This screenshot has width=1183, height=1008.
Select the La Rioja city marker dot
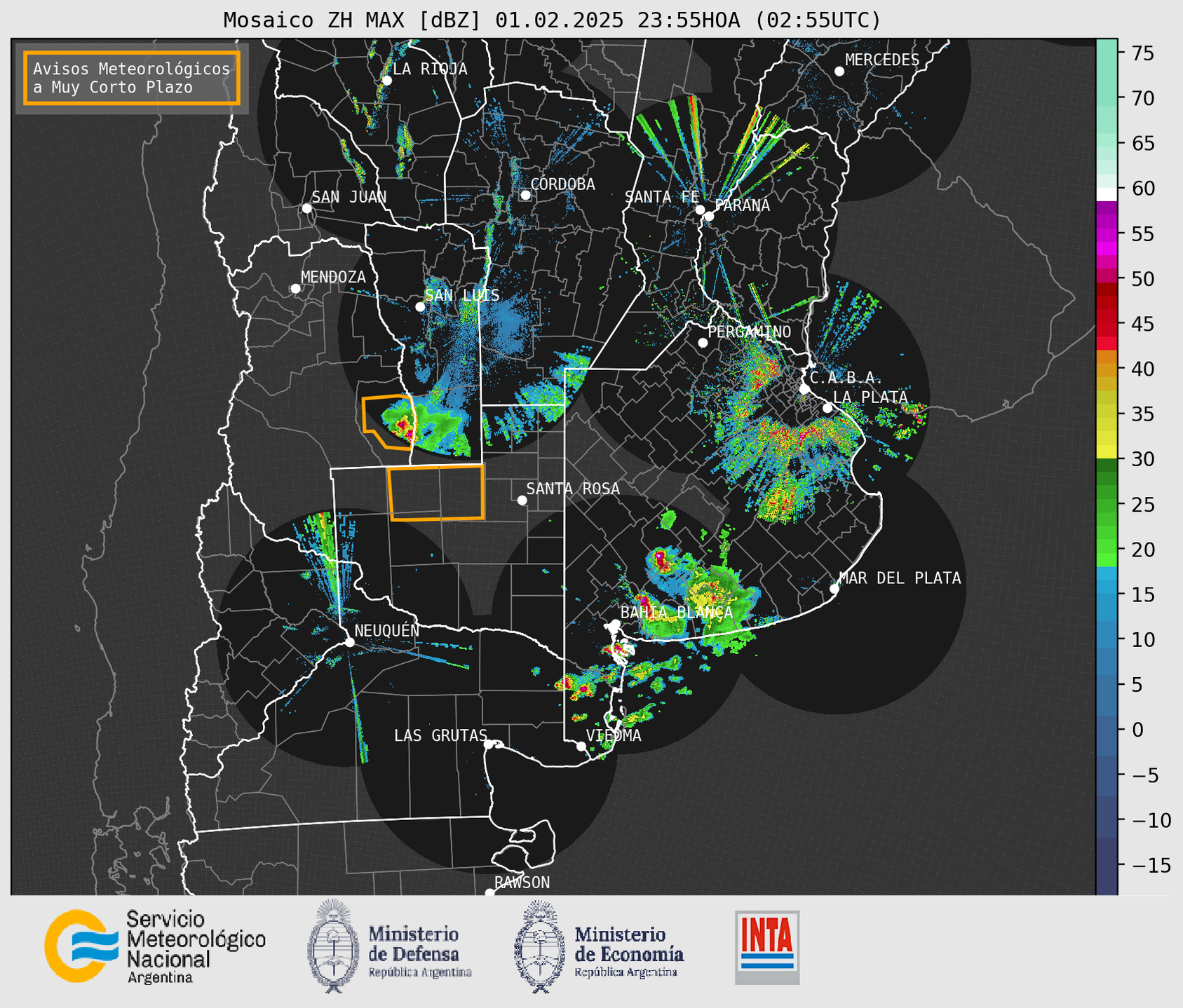click(x=386, y=81)
